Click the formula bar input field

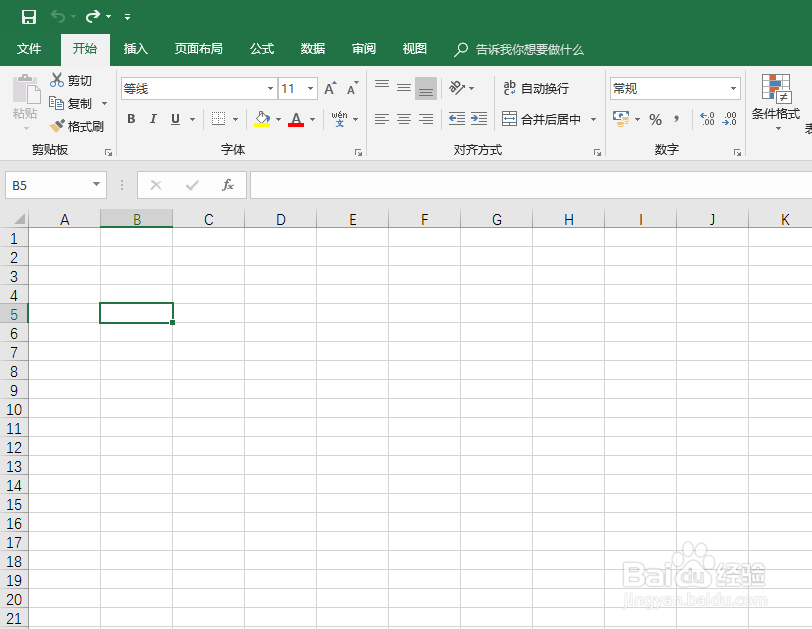tap(531, 185)
